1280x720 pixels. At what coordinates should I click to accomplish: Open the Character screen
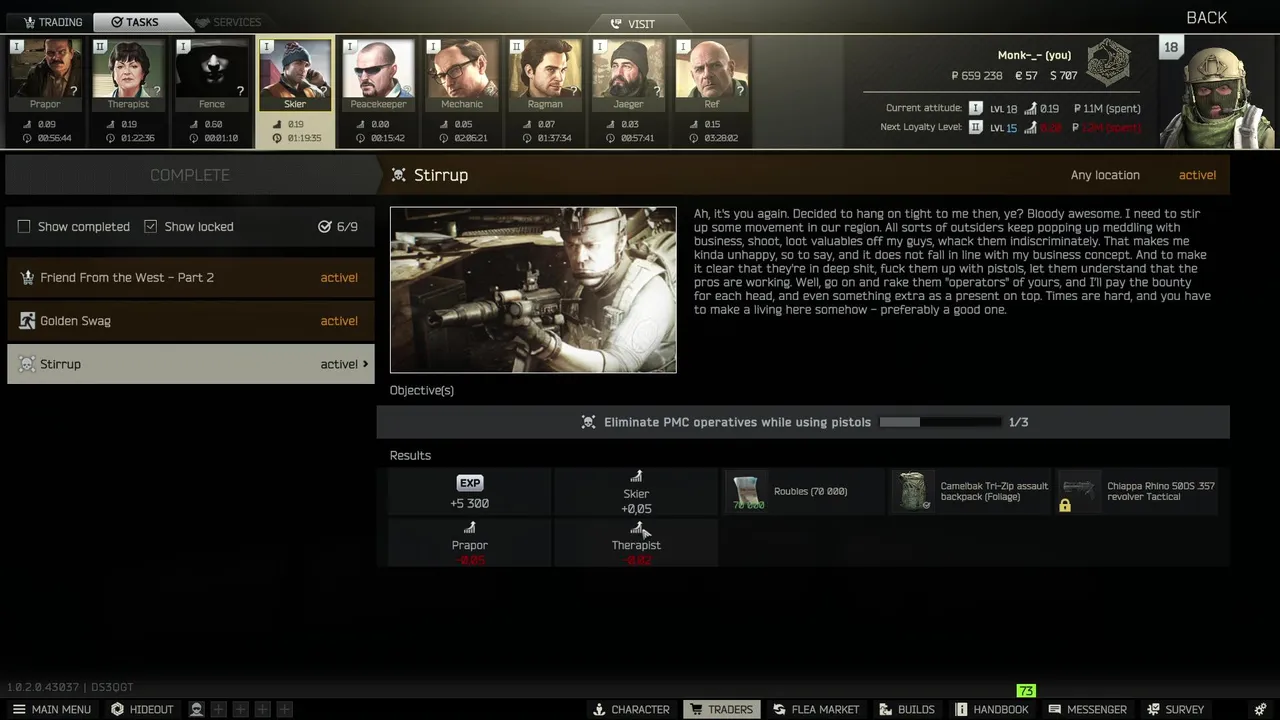coord(631,709)
